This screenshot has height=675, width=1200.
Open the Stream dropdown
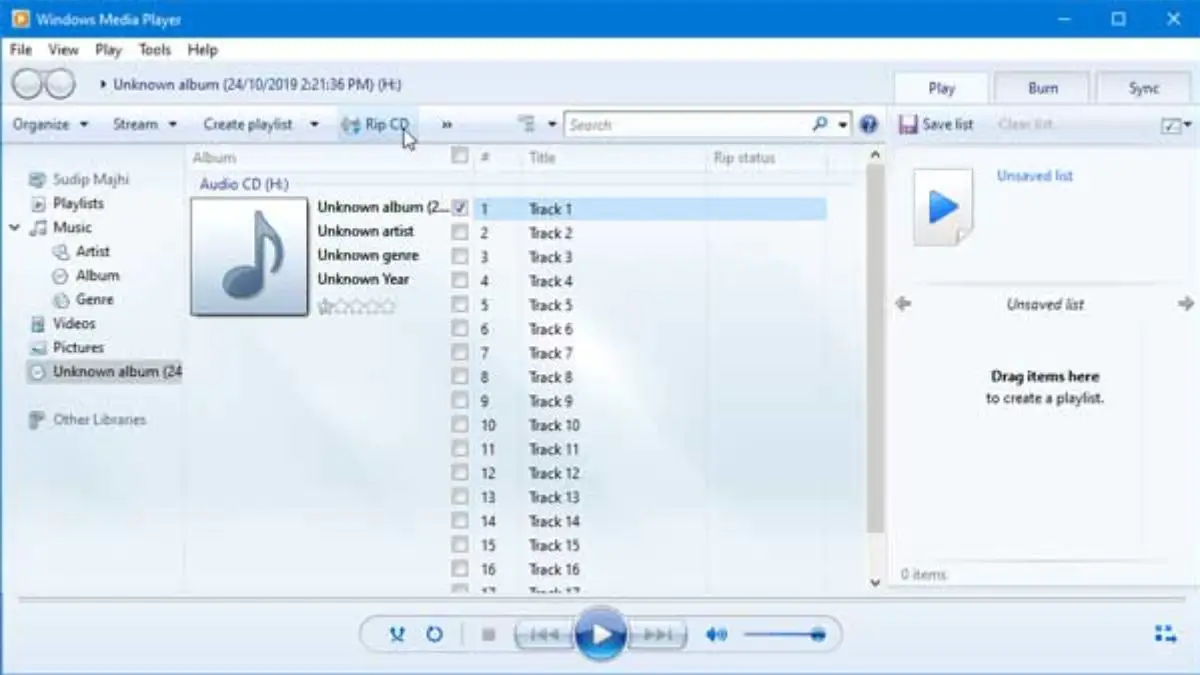[x=145, y=125]
